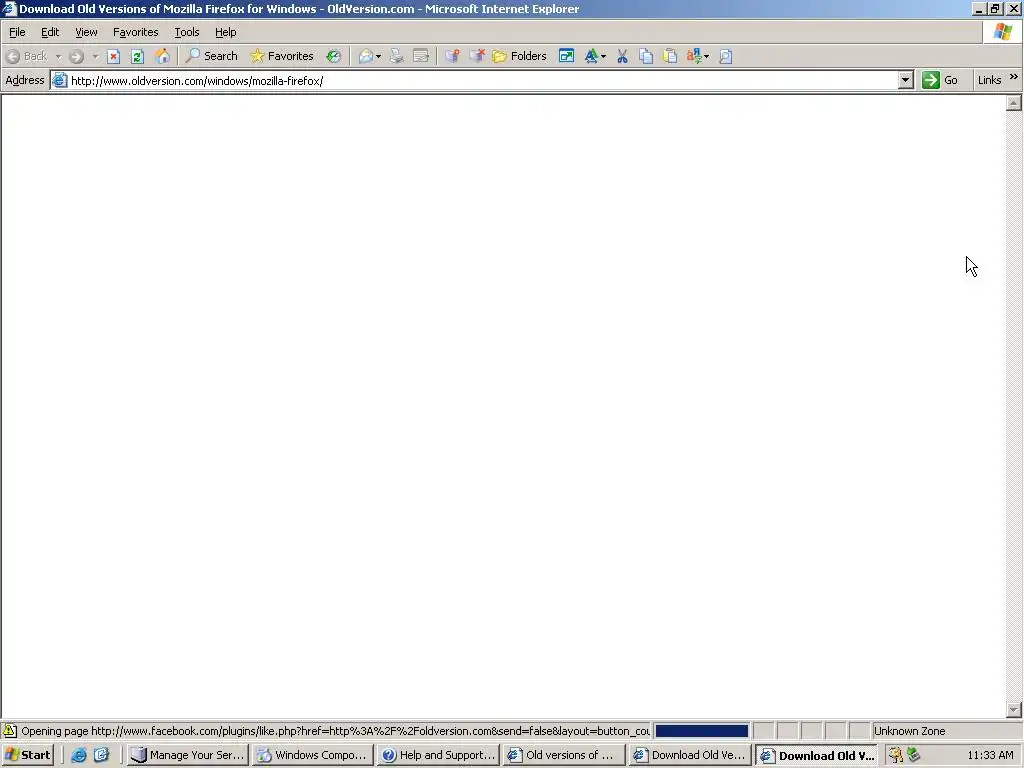Click the Go button

pos(940,80)
